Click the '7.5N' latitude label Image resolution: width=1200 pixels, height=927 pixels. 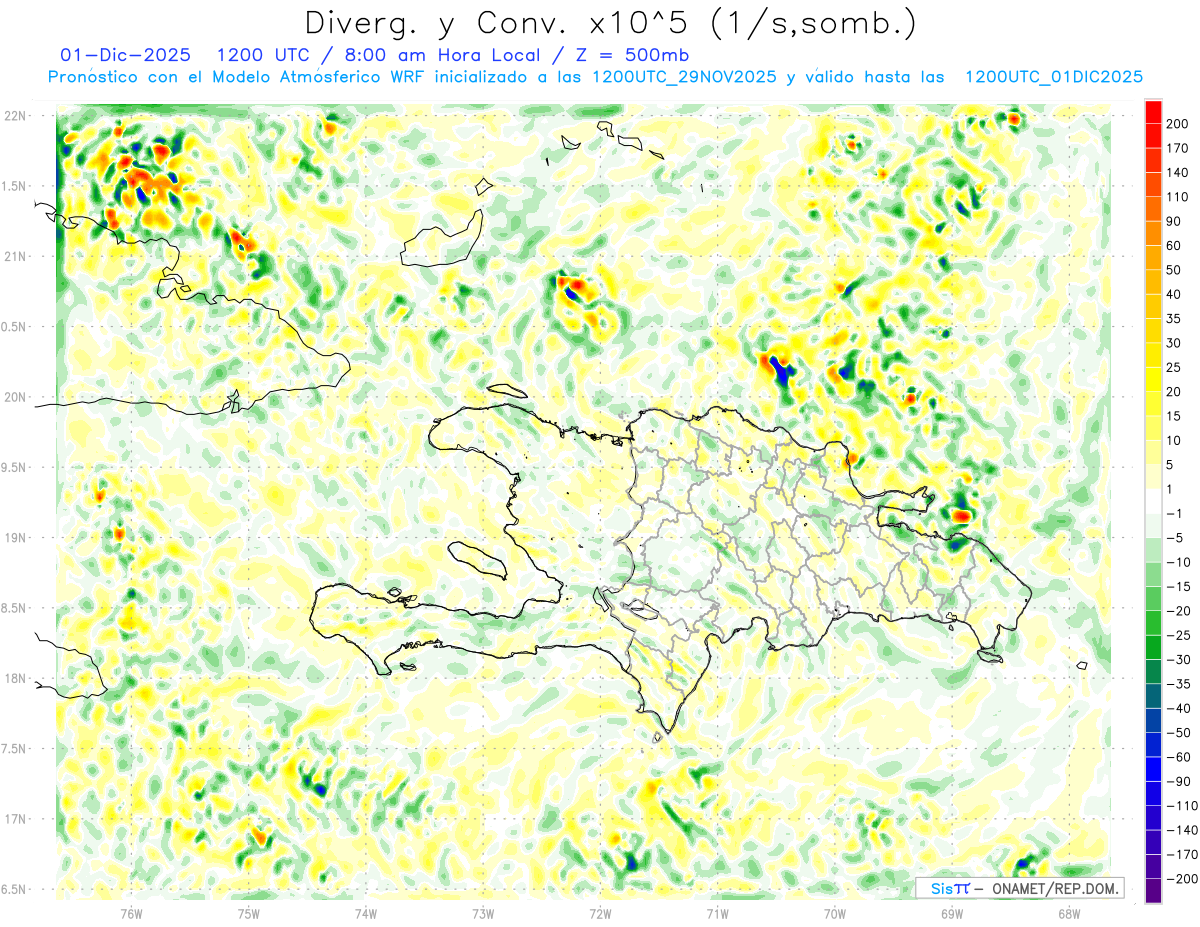[15, 748]
